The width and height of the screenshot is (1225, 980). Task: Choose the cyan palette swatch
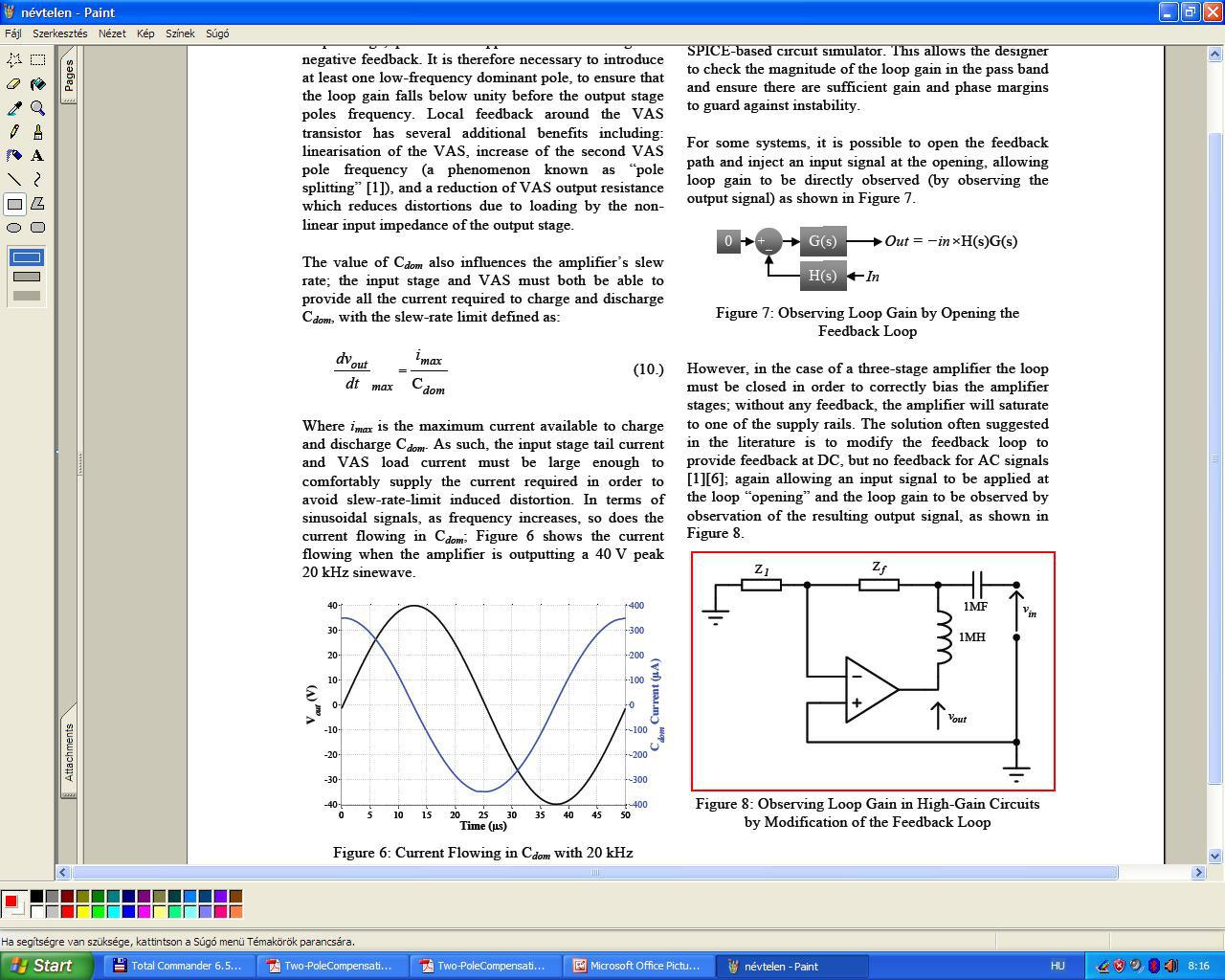pyautogui.click(x=113, y=912)
